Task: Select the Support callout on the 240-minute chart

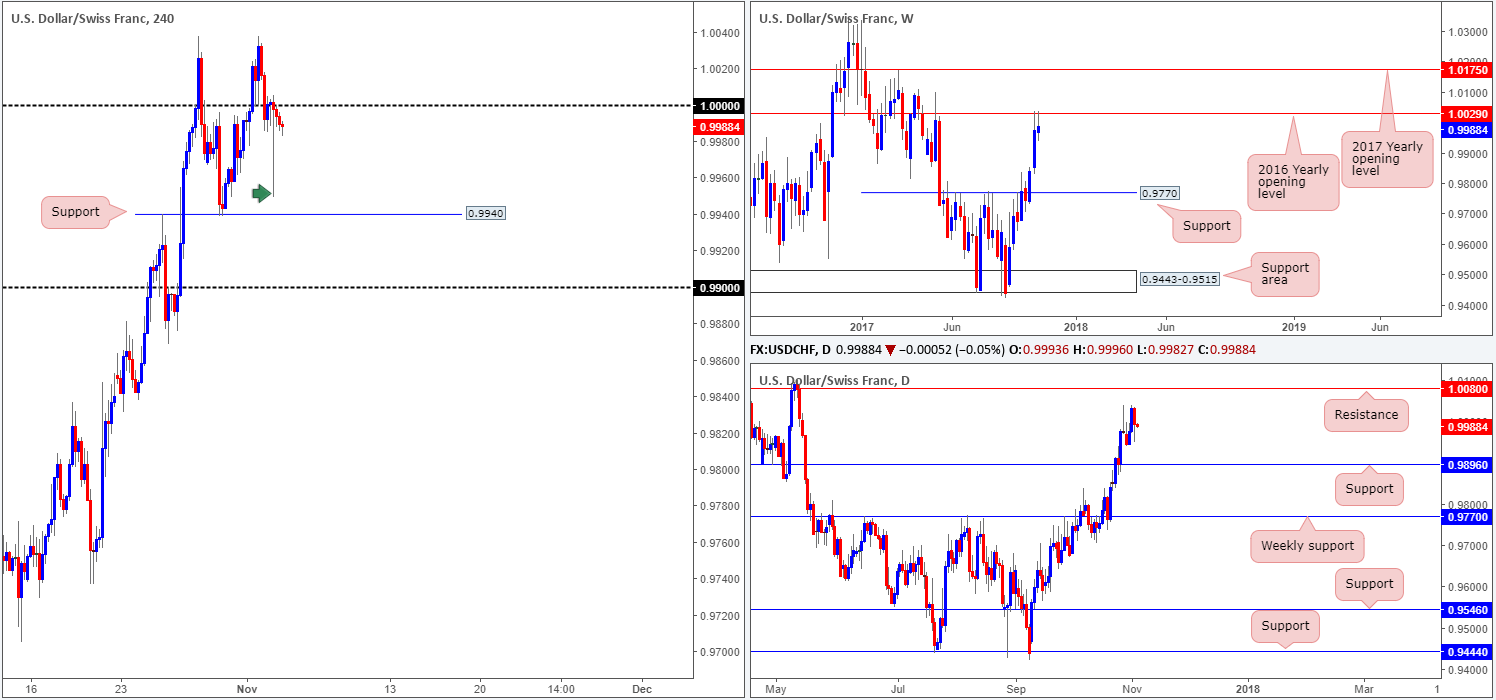Action: pyautogui.click(x=76, y=212)
